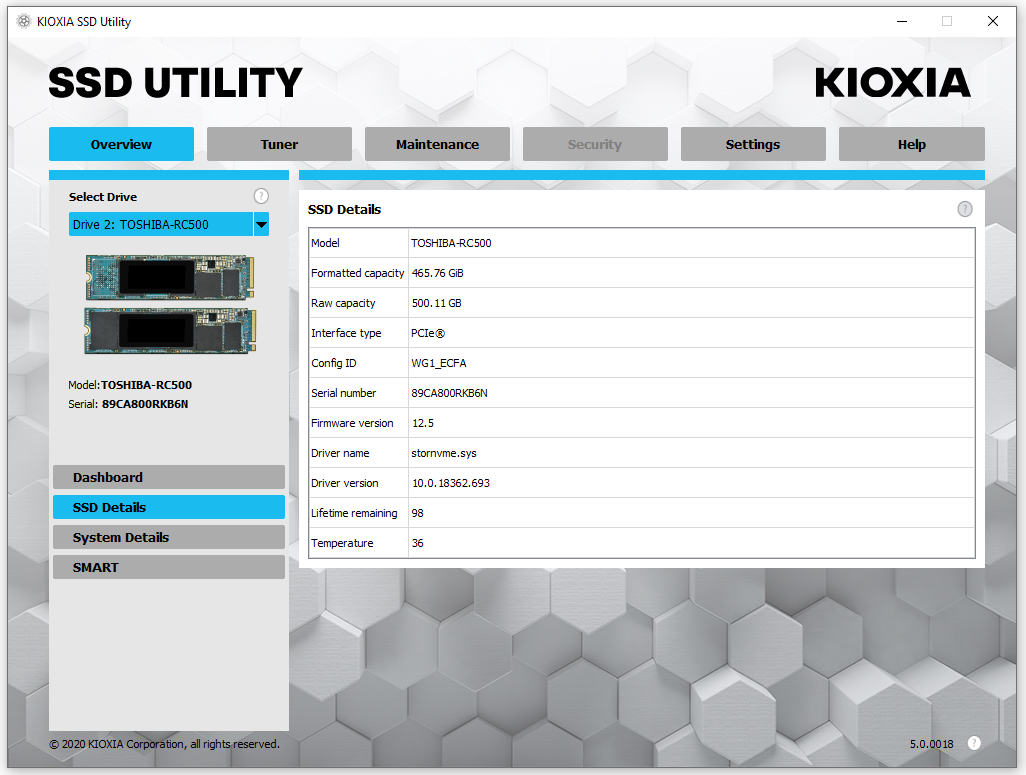Click the Formatted capacity label
The height and width of the screenshot is (775, 1026).
357,273
